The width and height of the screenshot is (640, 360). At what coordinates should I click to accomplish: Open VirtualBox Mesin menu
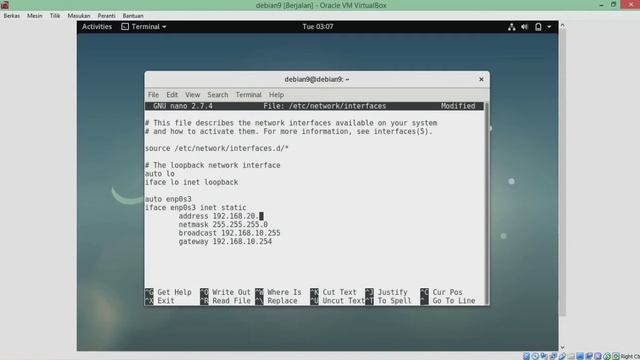pos(35,16)
